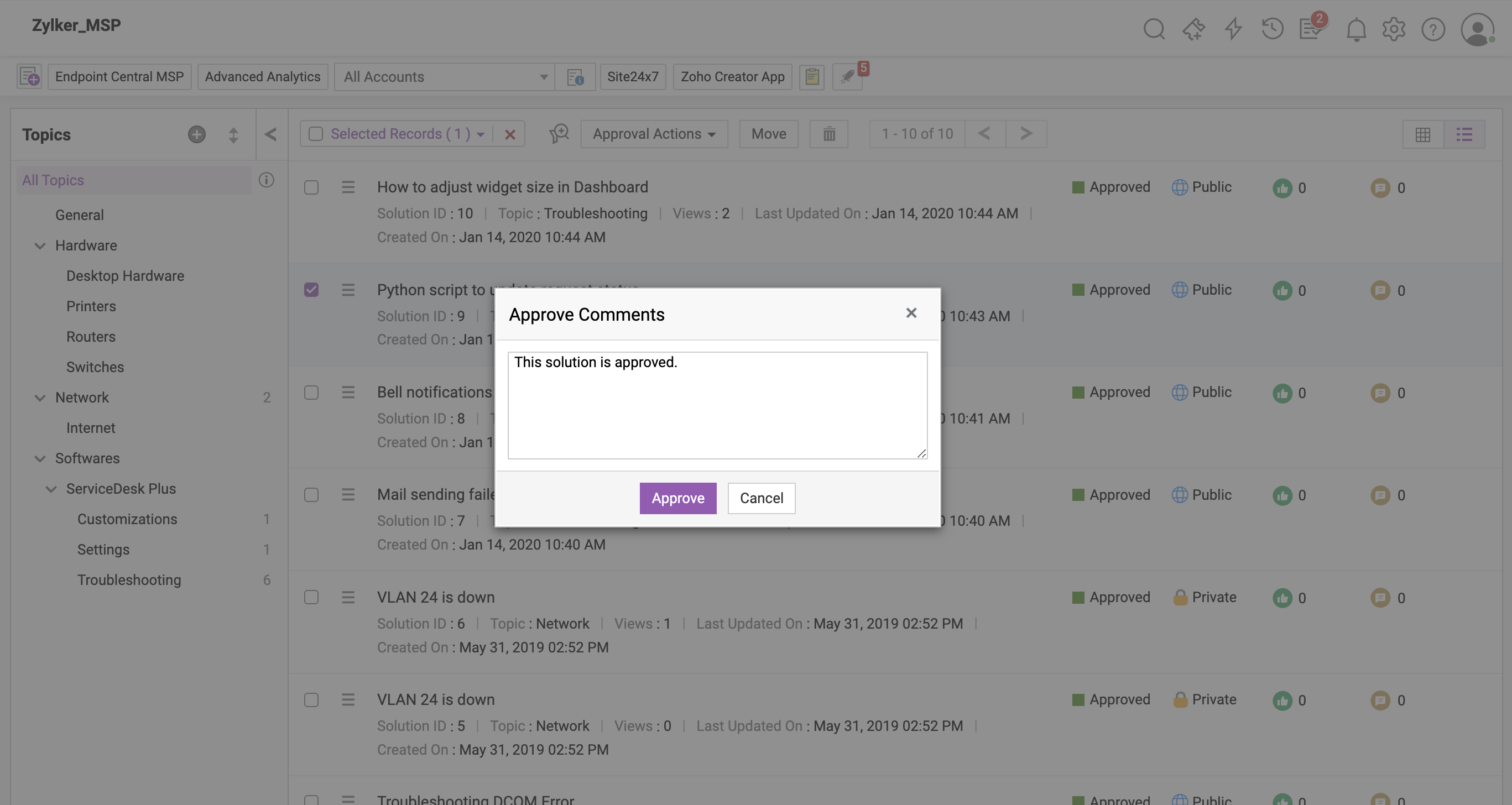The image size is (1512, 805).
Task: Open the global search magnifier icon
Action: [1154, 29]
